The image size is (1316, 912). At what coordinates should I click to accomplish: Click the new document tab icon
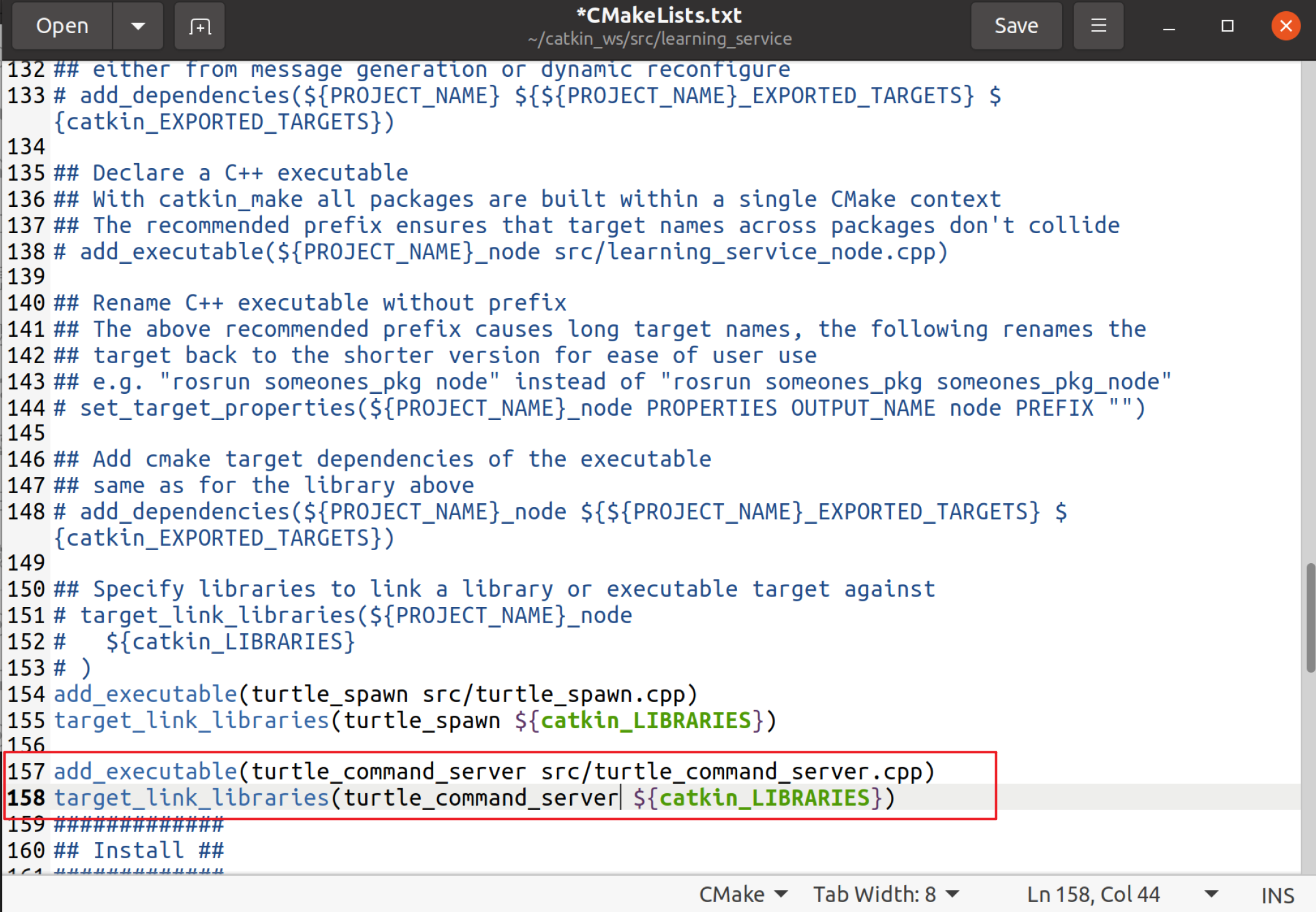click(199, 26)
